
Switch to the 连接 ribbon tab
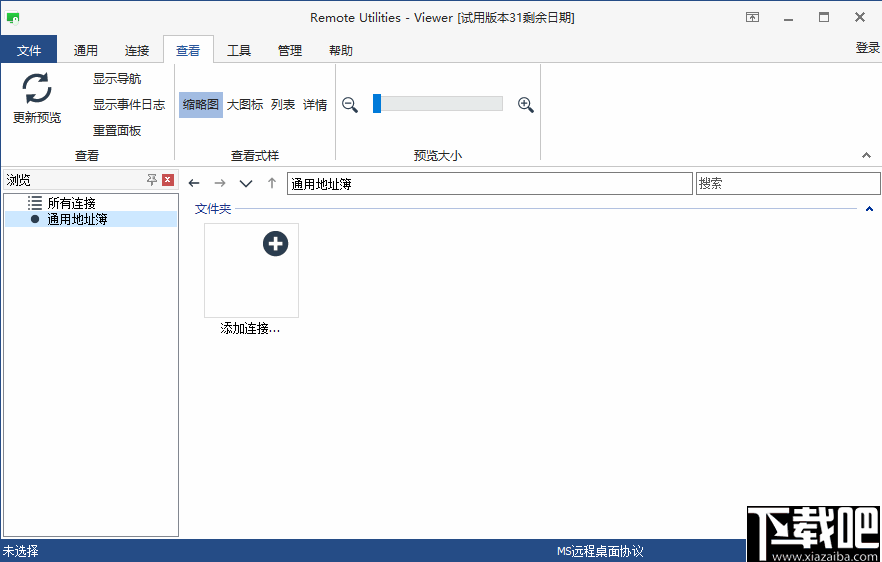click(137, 50)
